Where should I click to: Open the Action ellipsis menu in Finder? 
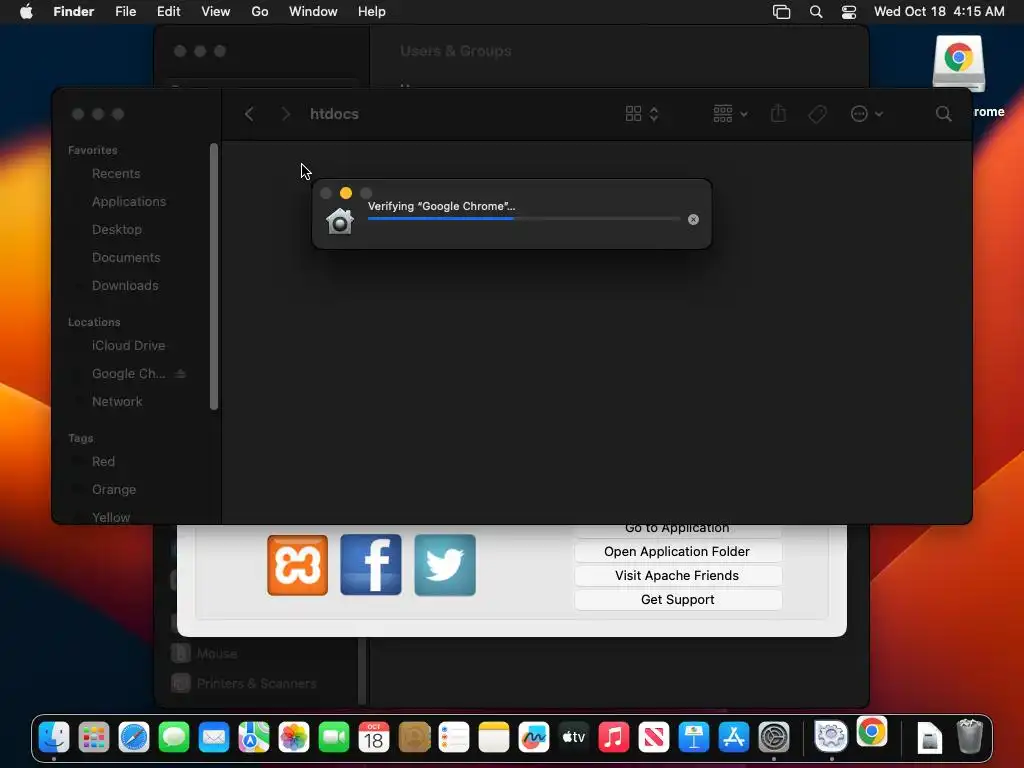pos(867,114)
